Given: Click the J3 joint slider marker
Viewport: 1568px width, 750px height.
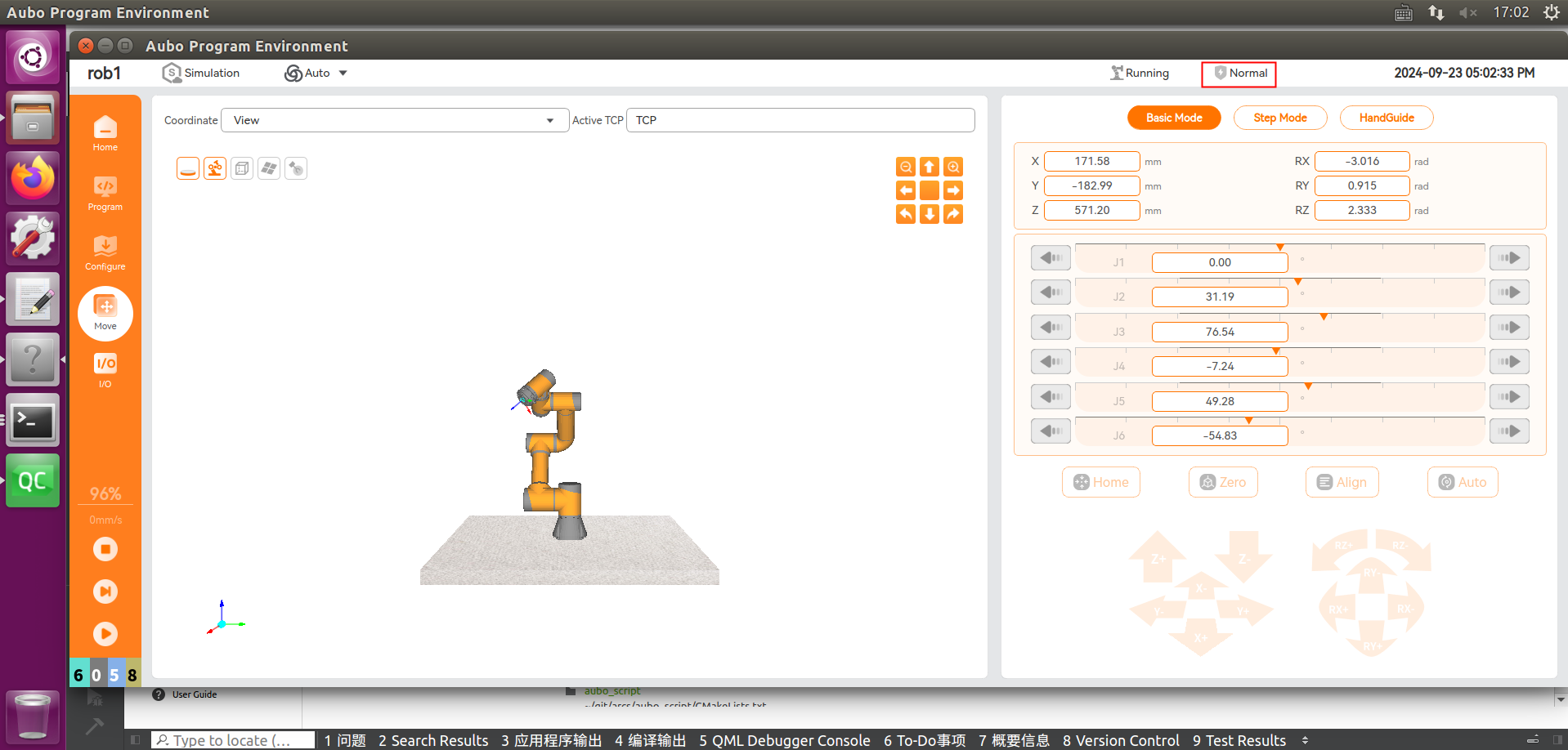Looking at the screenshot, I should pyautogui.click(x=1324, y=316).
